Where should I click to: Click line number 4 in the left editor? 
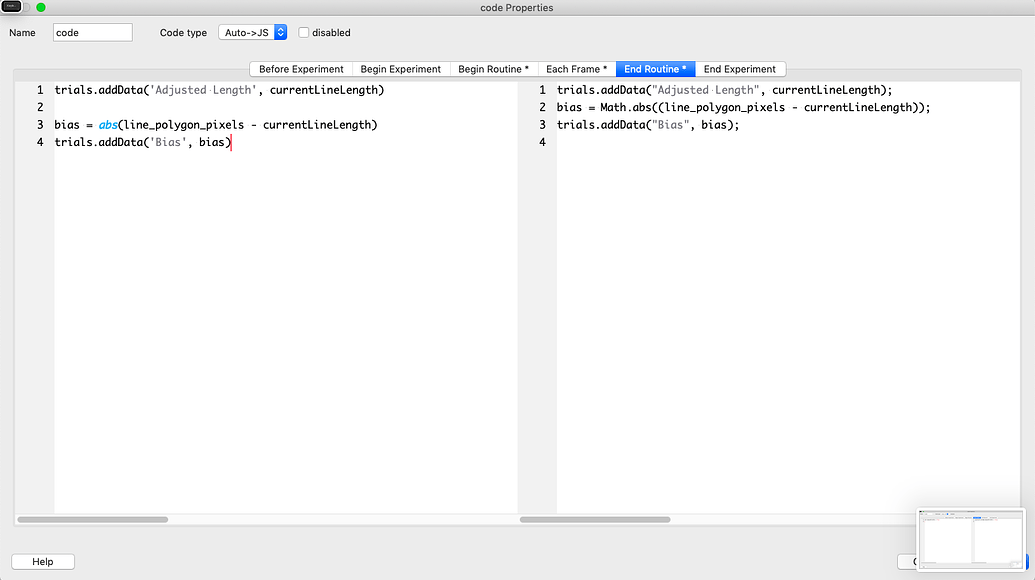pyautogui.click(x=40, y=142)
